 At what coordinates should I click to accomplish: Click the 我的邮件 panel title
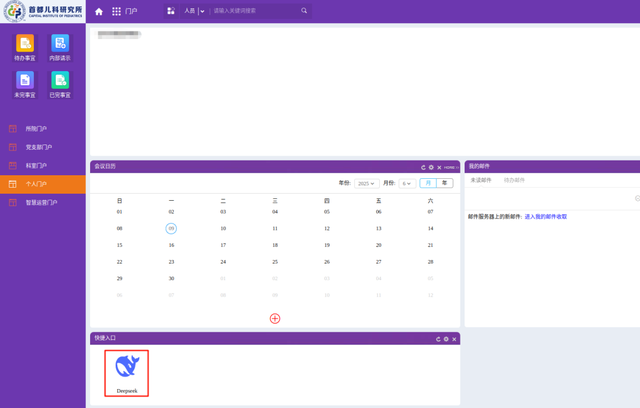point(479,166)
